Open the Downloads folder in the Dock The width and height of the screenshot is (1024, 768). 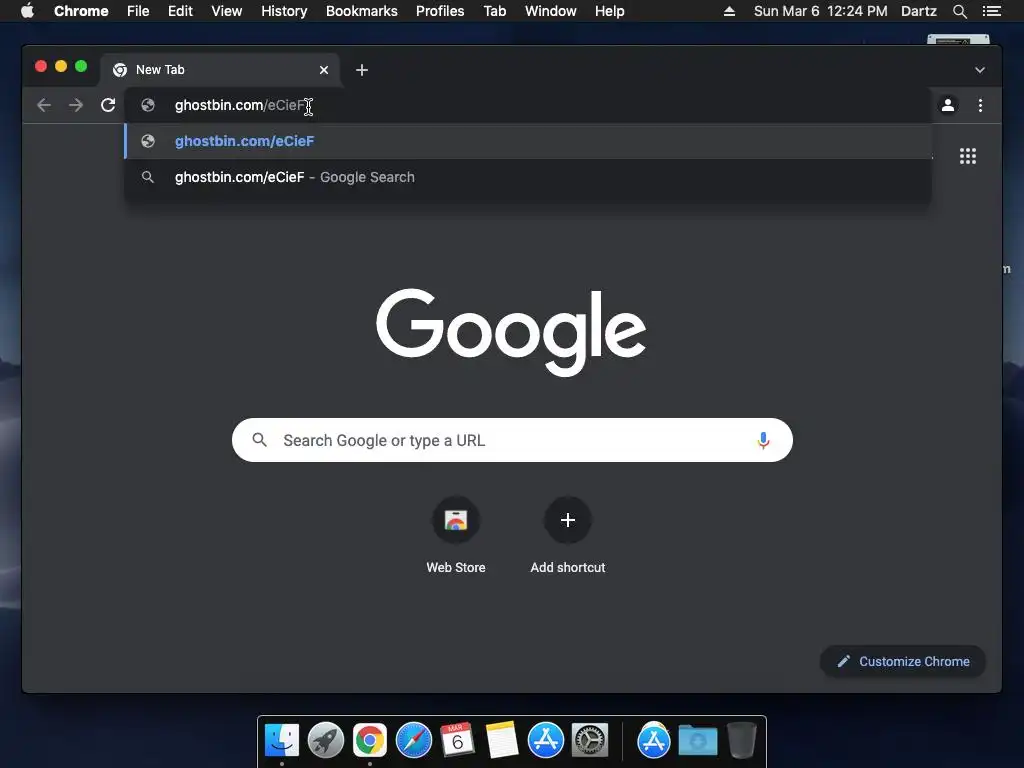tap(697, 740)
